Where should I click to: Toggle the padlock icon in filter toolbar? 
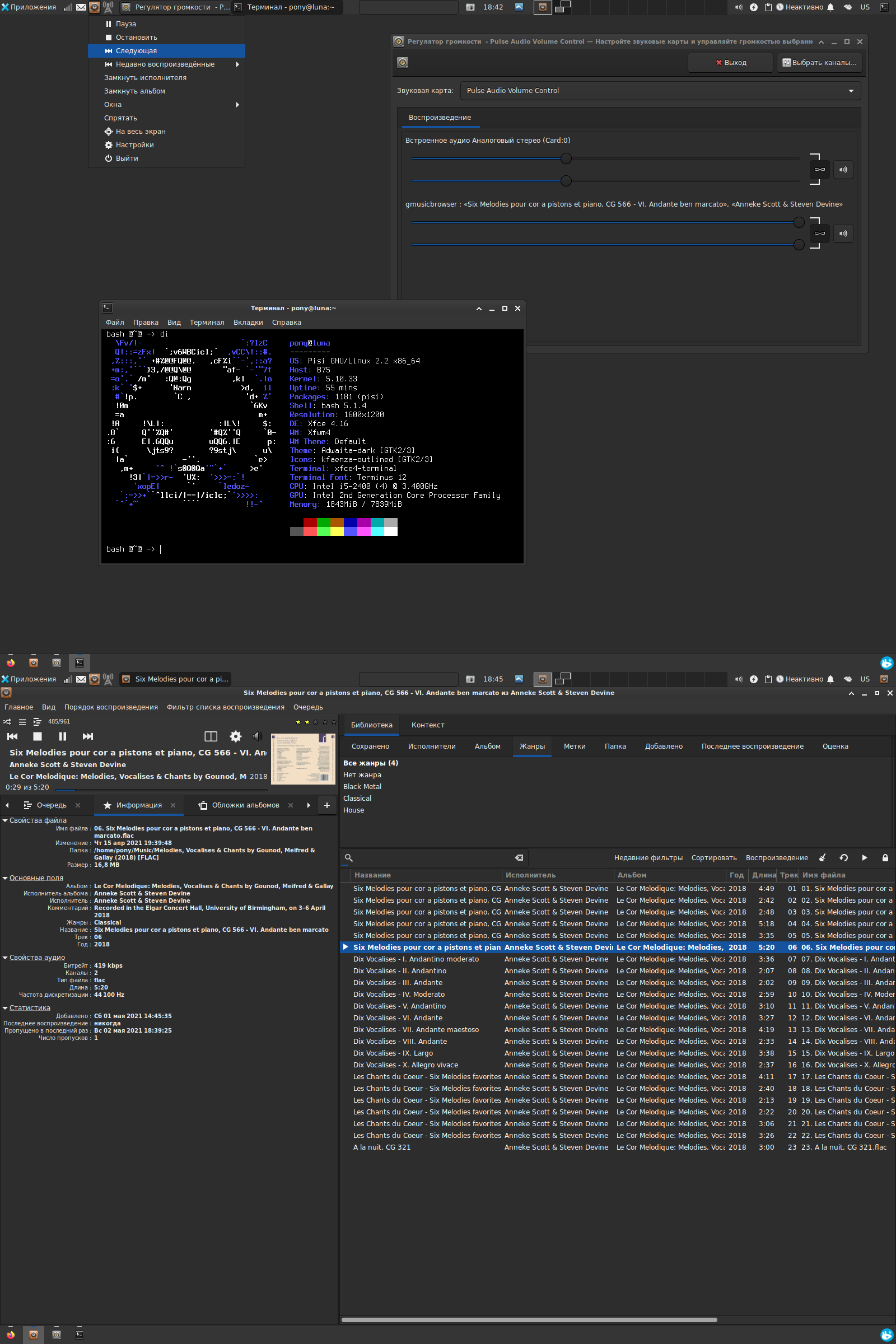click(885, 858)
